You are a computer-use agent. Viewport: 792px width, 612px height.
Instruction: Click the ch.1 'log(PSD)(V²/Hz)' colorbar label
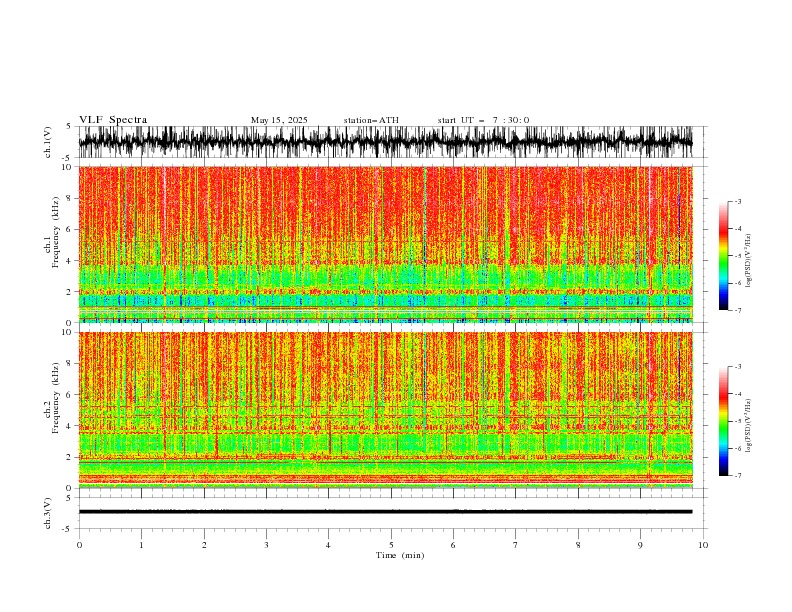749,261
